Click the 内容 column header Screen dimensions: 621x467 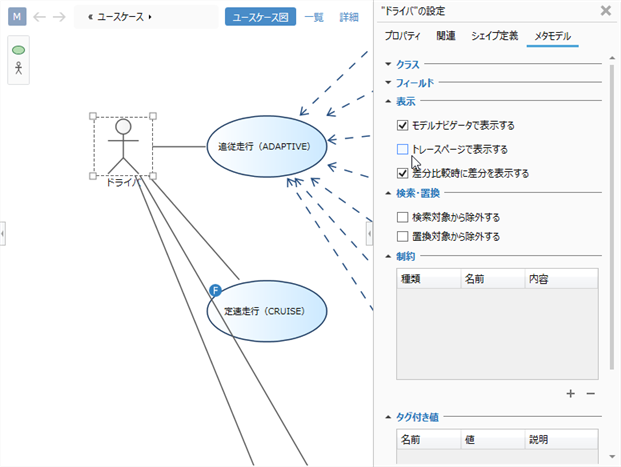[561, 279]
